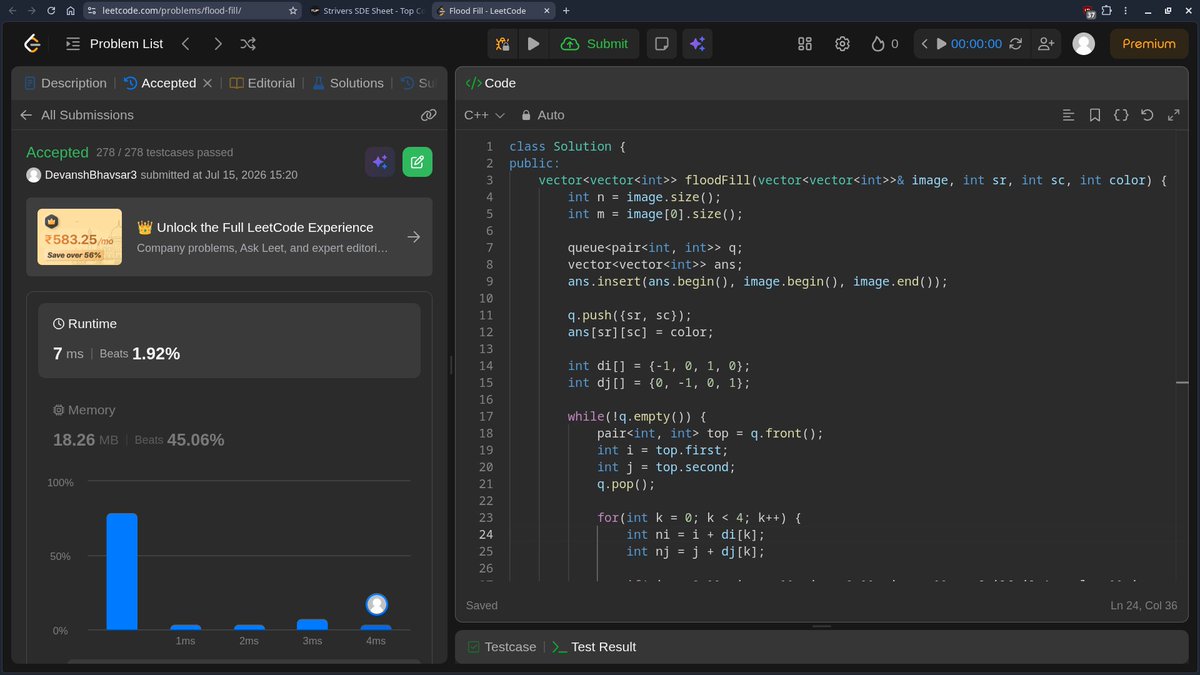Reset the timer refresh icon
The image size is (1200, 675).
(x=1016, y=44)
